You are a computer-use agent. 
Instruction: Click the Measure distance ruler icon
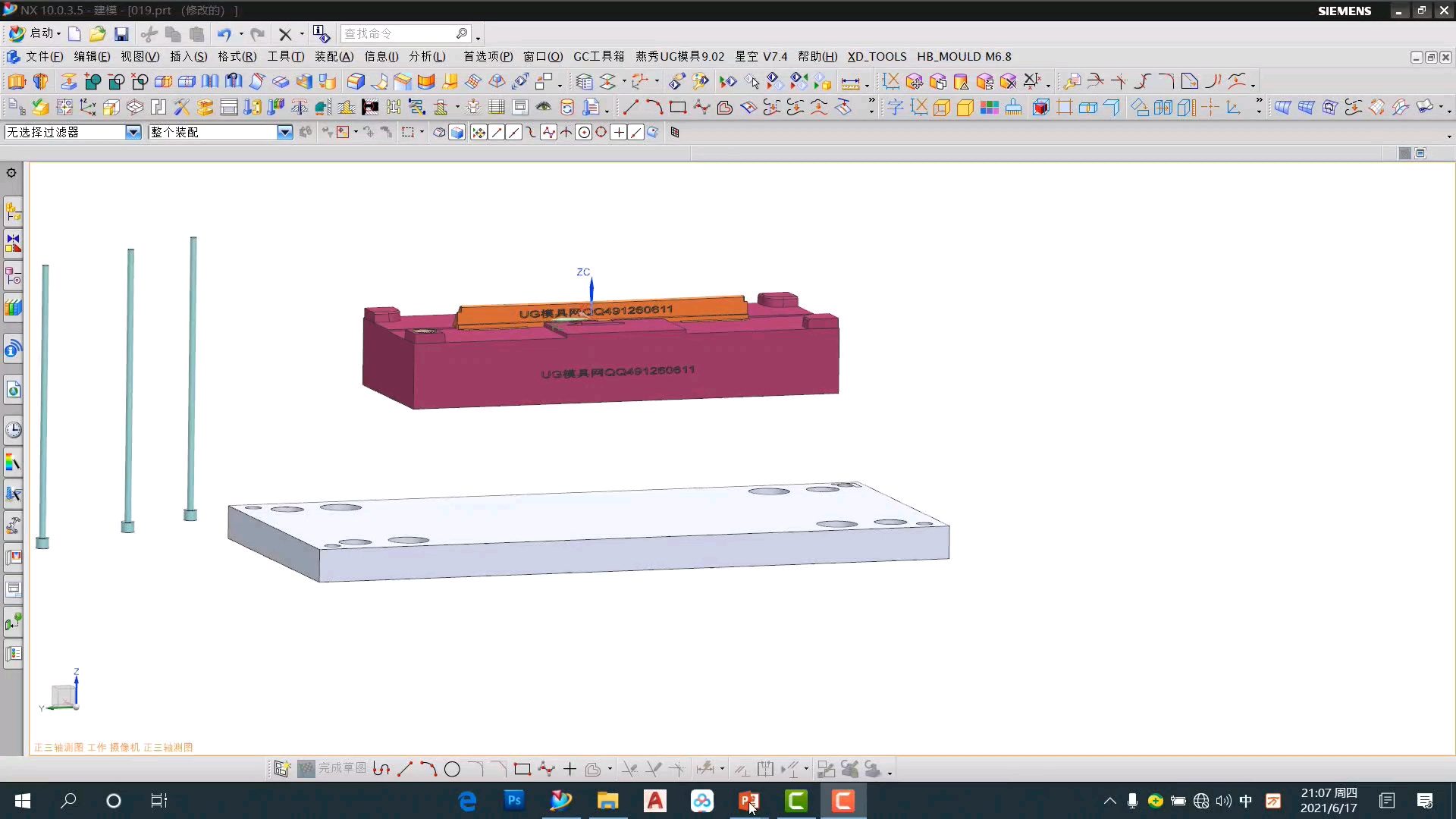[x=850, y=82]
